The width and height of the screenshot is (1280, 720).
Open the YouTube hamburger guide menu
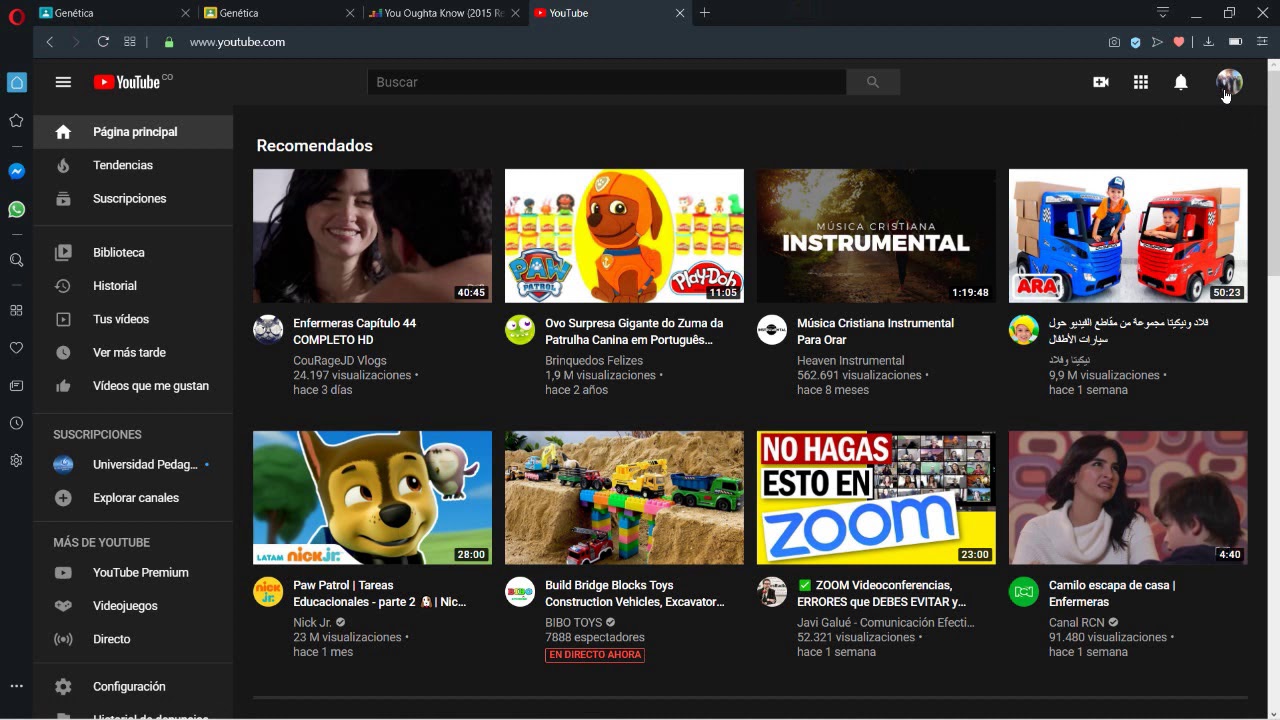63,82
